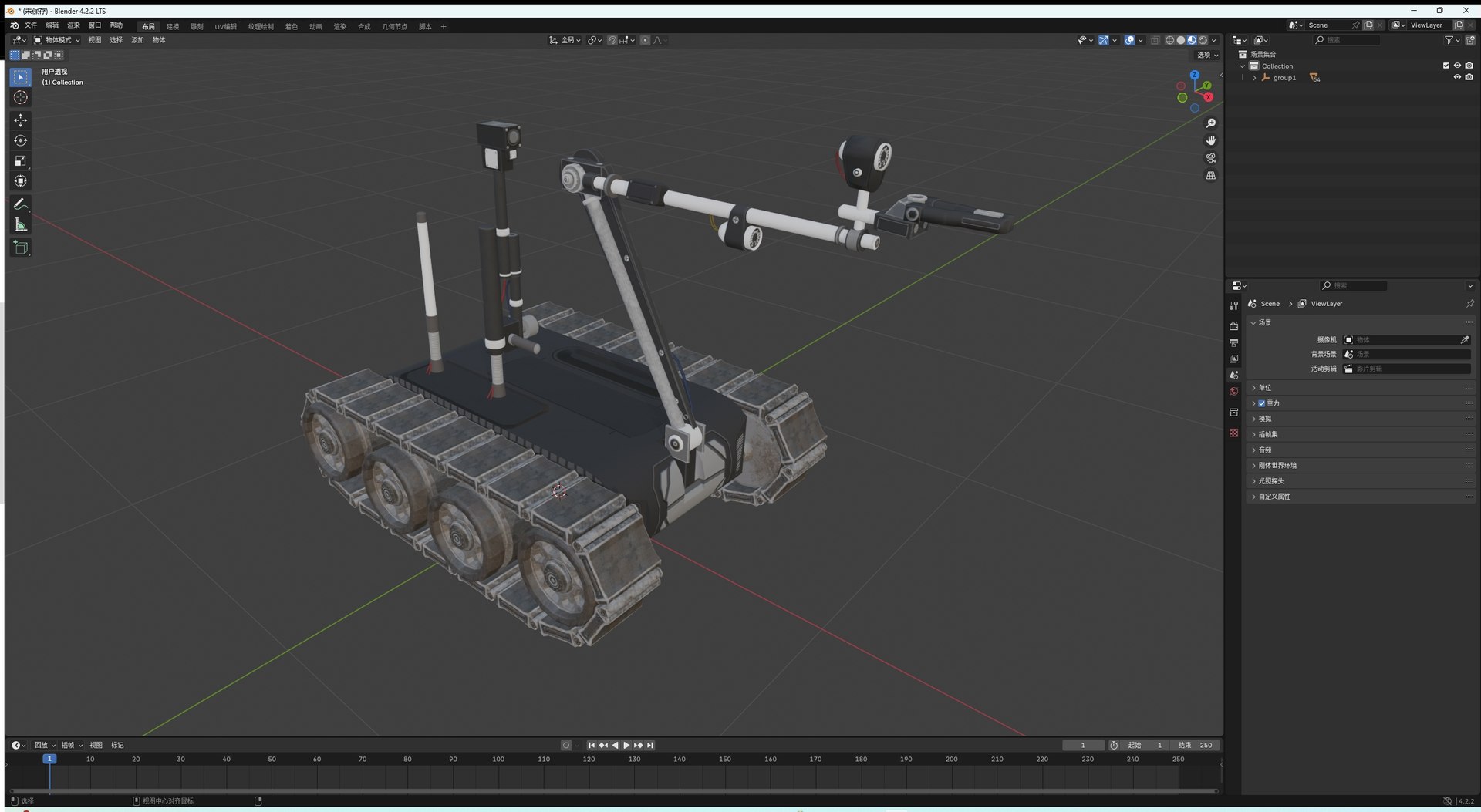Select the Measure ruler tool
This screenshot has height=812, width=1481.
[21, 224]
